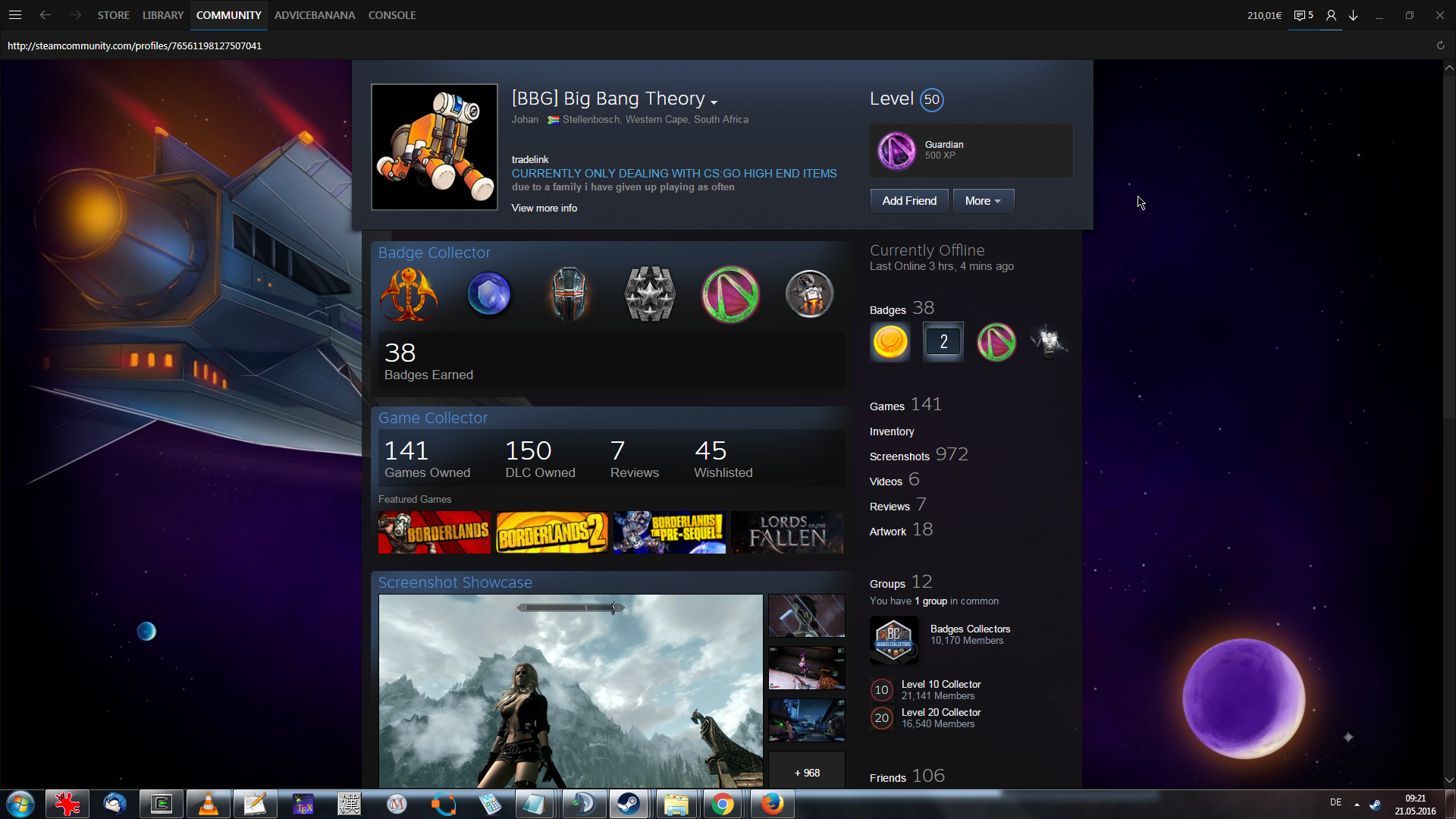This screenshot has height=819, width=1456.
Task: Click the notifications icon showing 5
Action: click(x=1304, y=15)
